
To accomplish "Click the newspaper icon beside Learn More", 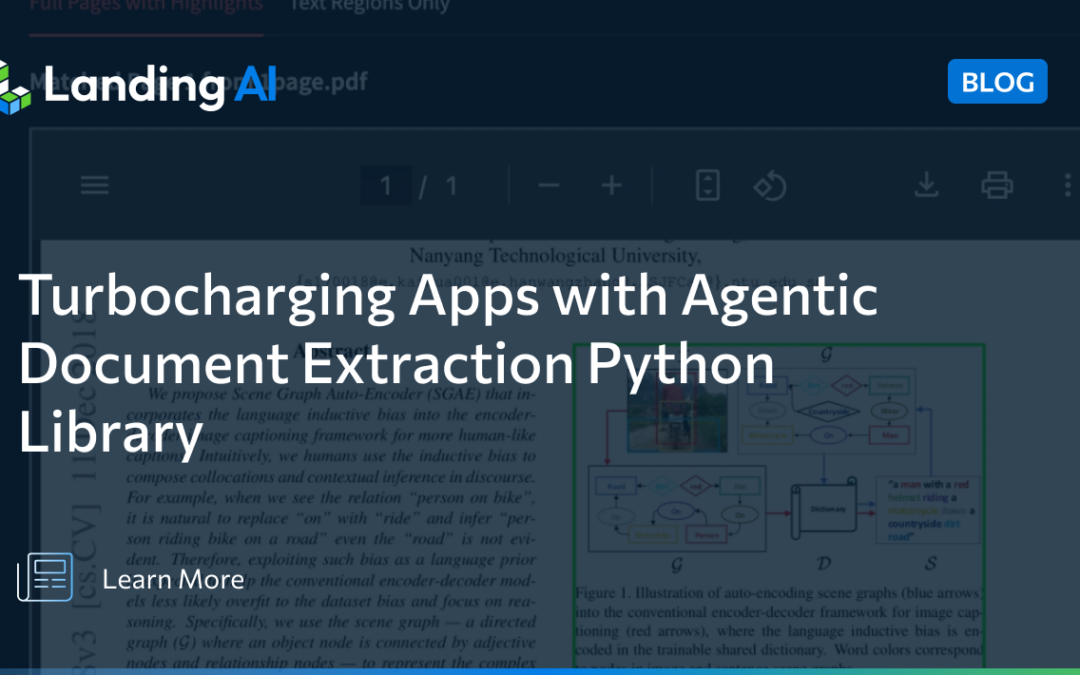I will pos(45,577).
